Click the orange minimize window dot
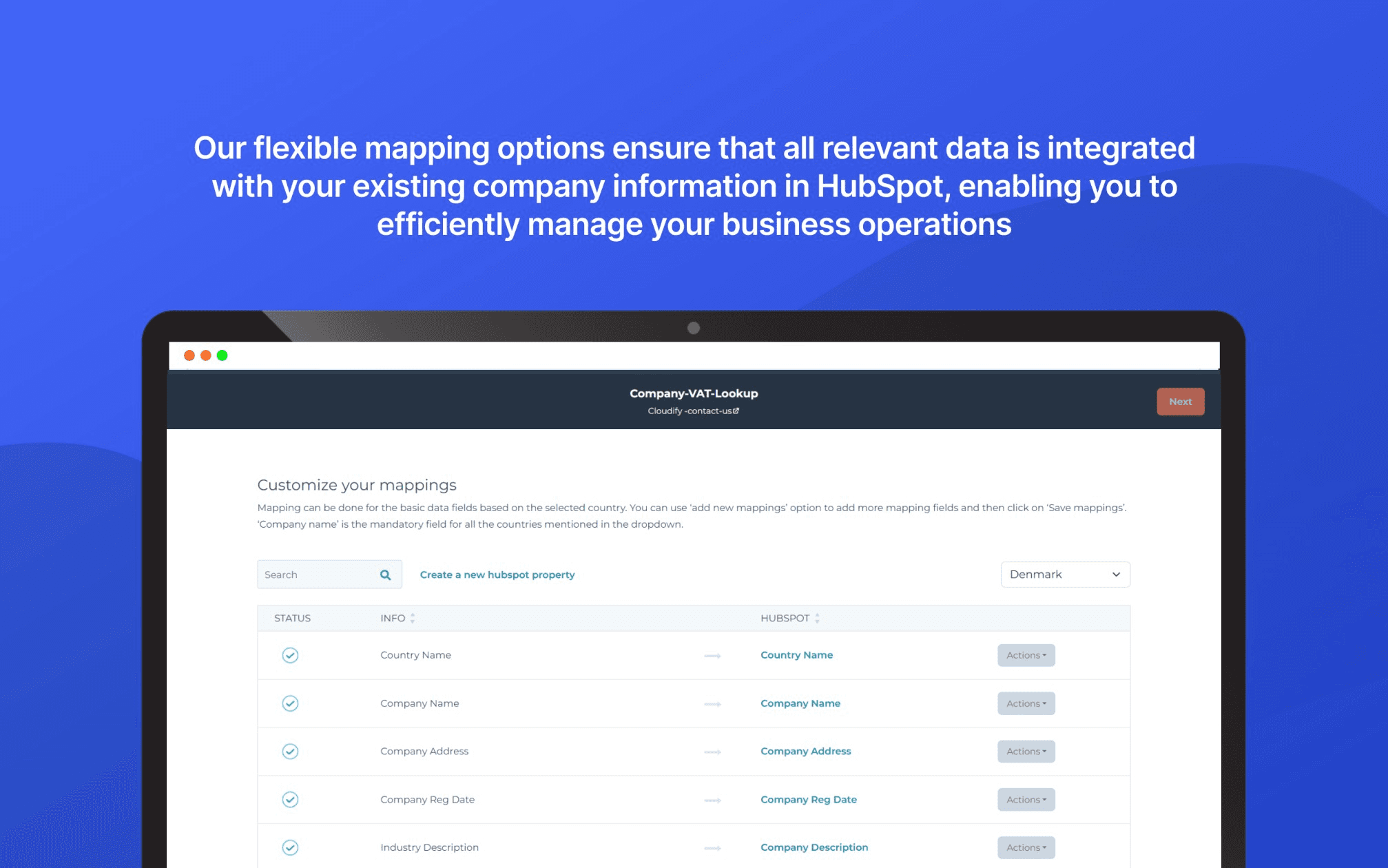Image resolution: width=1388 pixels, height=868 pixels. click(206, 355)
